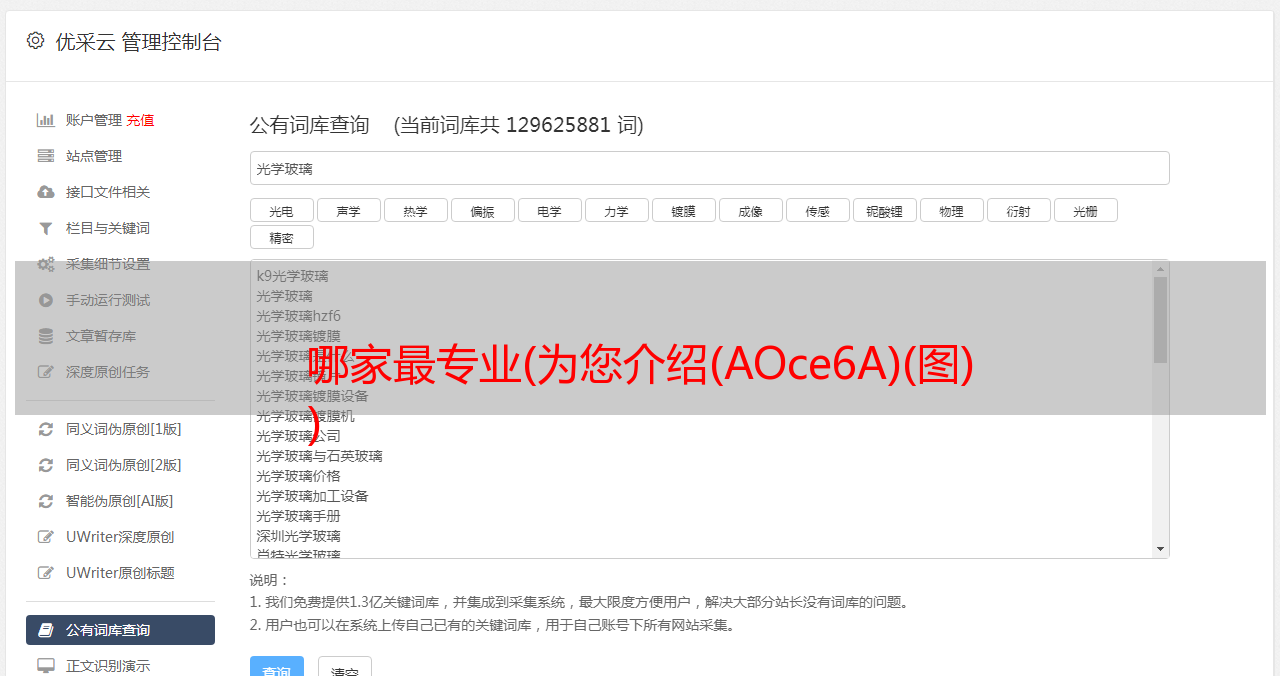Click the 衍射 tag button
The height and width of the screenshot is (676, 1280).
pos(1018,210)
